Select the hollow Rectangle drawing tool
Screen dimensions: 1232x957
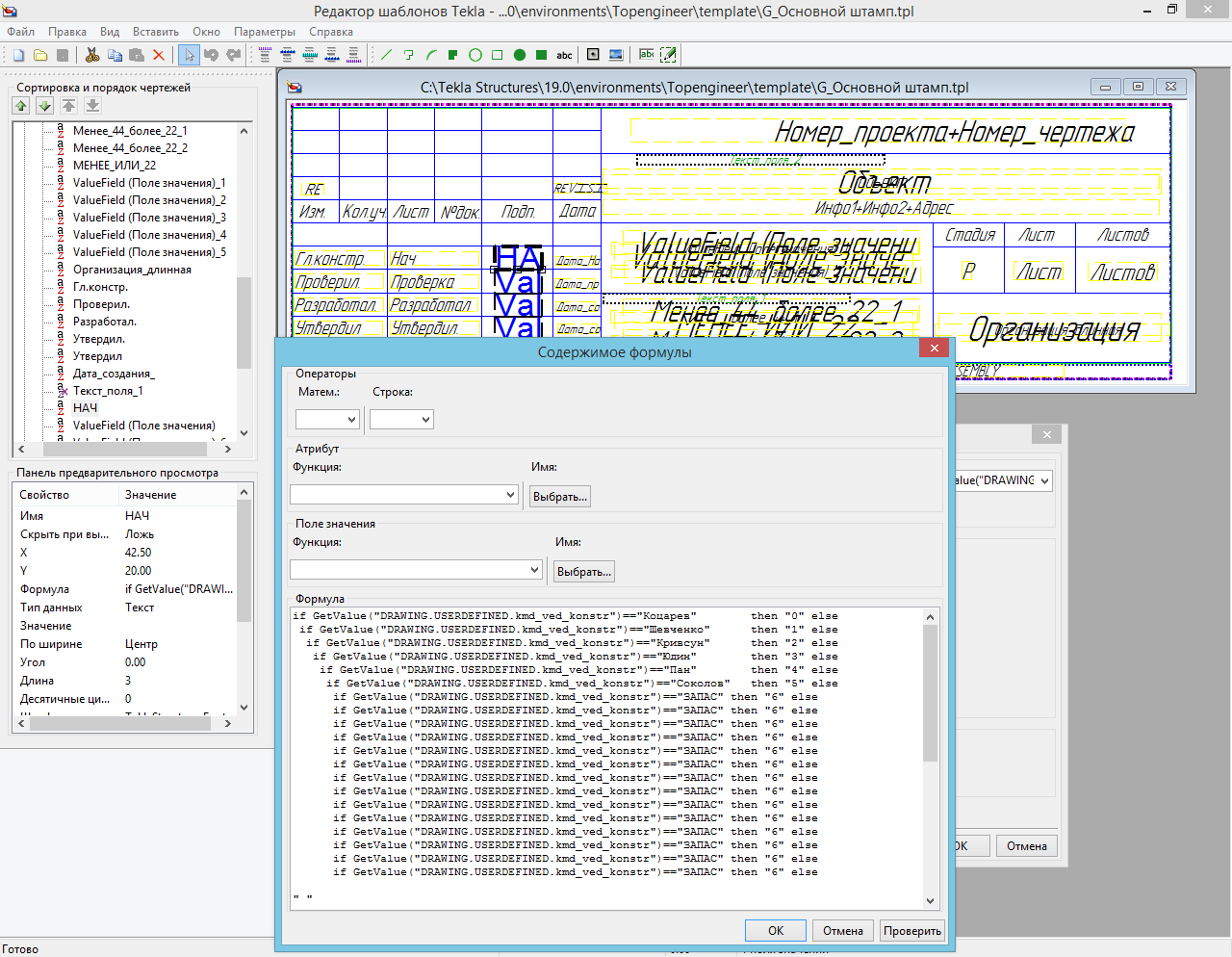pyautogui.click(x=498, y=55)
